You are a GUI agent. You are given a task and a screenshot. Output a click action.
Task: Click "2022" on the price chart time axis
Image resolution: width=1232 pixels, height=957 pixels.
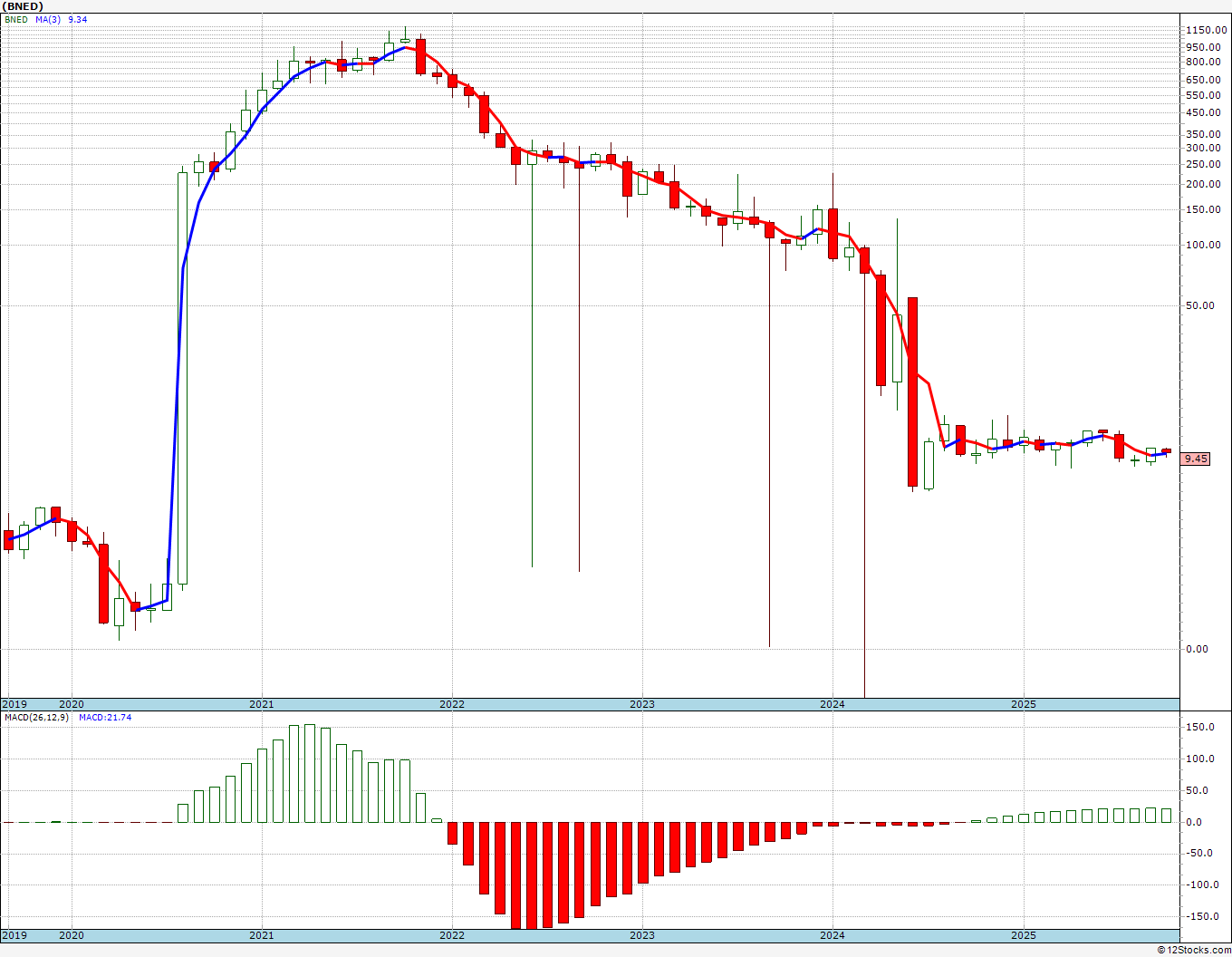click(x=451, y=704)
